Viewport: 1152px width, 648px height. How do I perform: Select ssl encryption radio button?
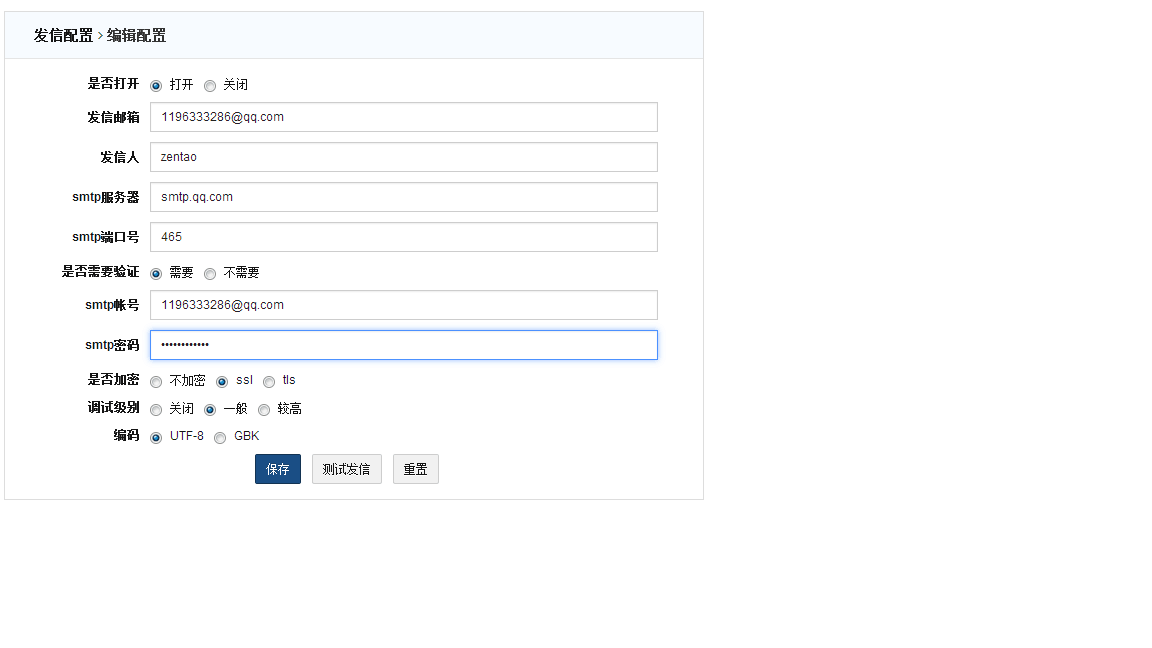click(x=222, y=382)
